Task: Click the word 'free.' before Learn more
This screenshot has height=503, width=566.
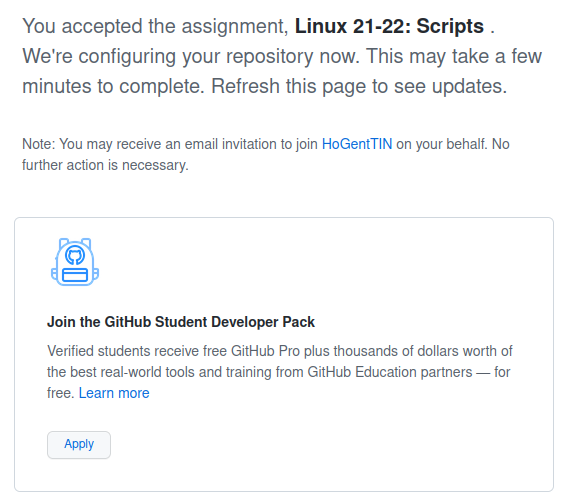Action: point(61,393)
